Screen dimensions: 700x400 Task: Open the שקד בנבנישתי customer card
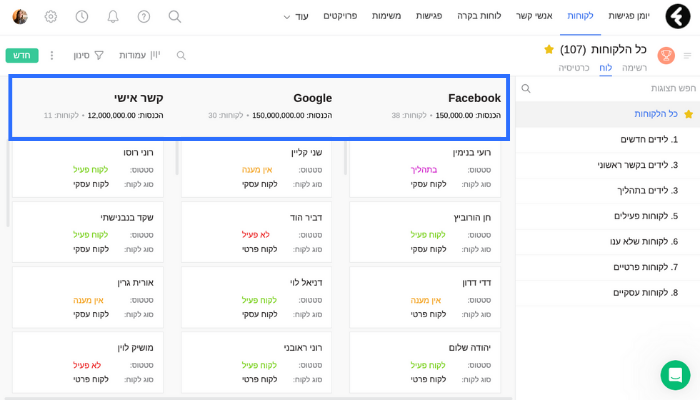(88, 232)
